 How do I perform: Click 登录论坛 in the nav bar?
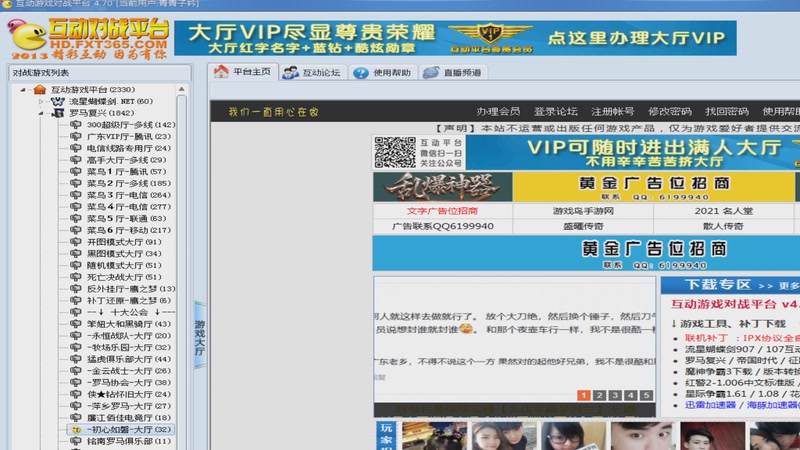click(555, 111)
